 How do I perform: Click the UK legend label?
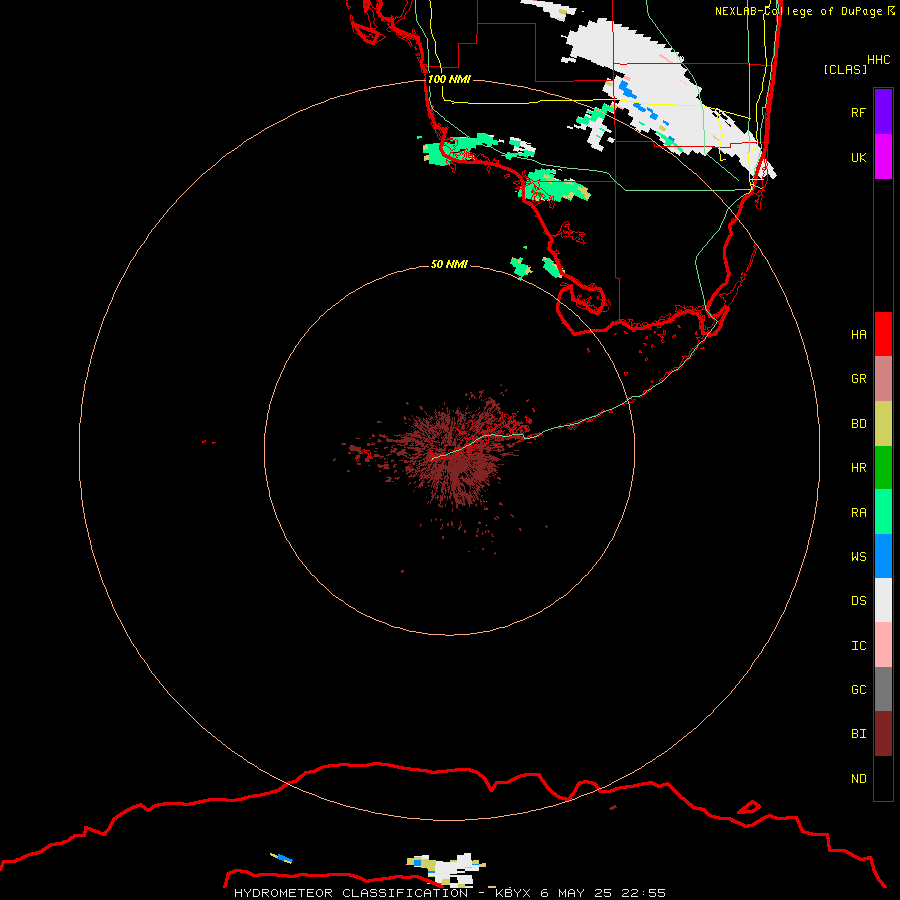click(858, 157)
